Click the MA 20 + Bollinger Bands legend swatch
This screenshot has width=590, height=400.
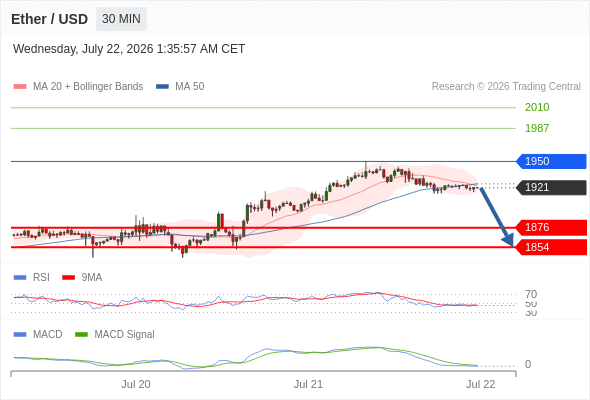click(x=20, y=87)
